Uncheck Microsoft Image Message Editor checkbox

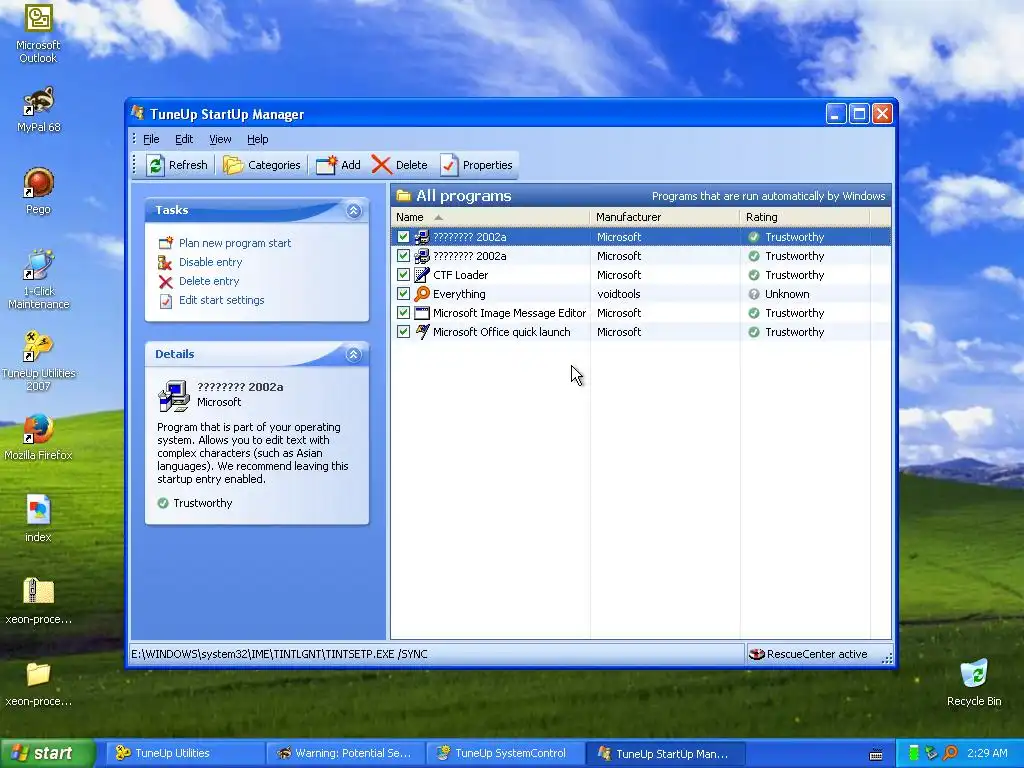(x=404, y=313)
